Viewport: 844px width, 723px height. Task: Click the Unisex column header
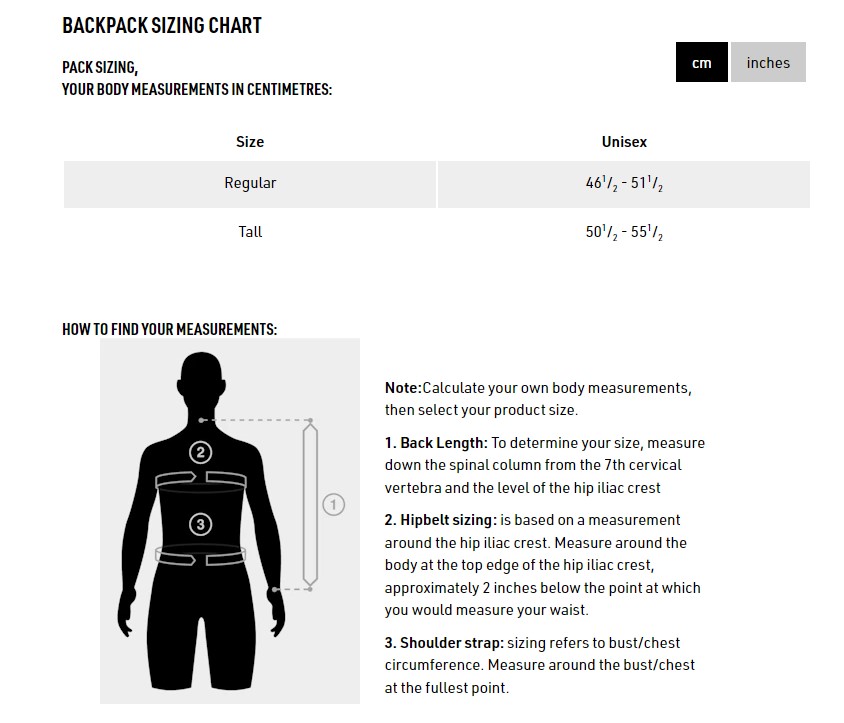coord(624,142)
